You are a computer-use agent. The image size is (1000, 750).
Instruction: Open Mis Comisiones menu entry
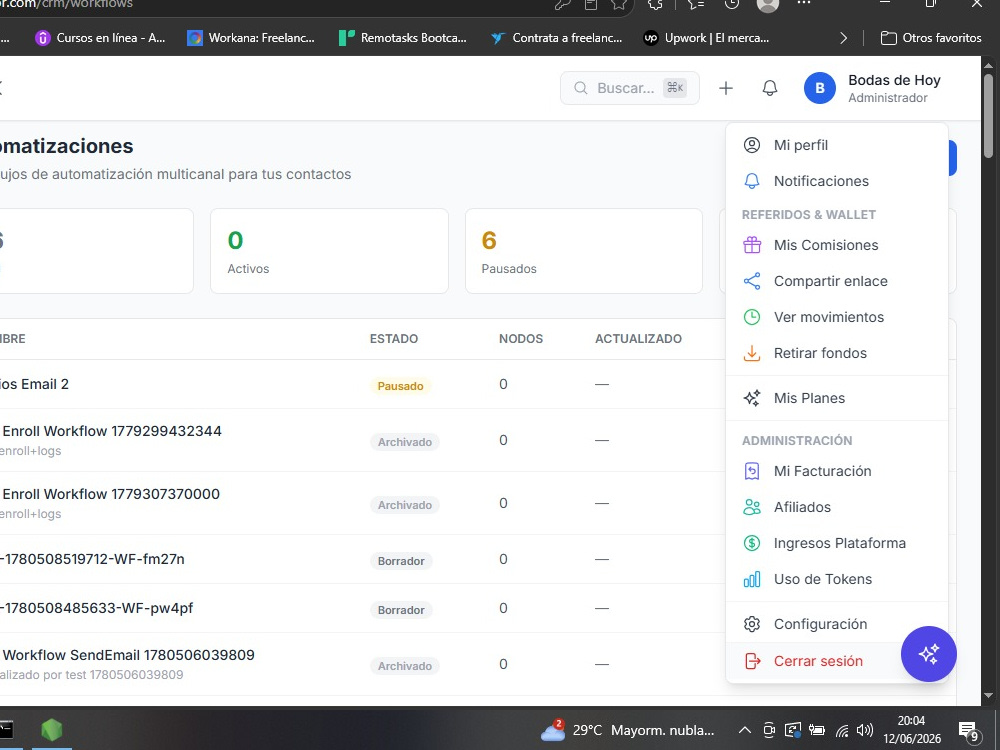(x=837, y=245)
